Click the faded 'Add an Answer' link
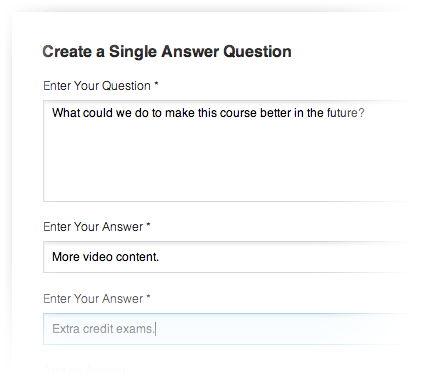 [x=85, y=369]
